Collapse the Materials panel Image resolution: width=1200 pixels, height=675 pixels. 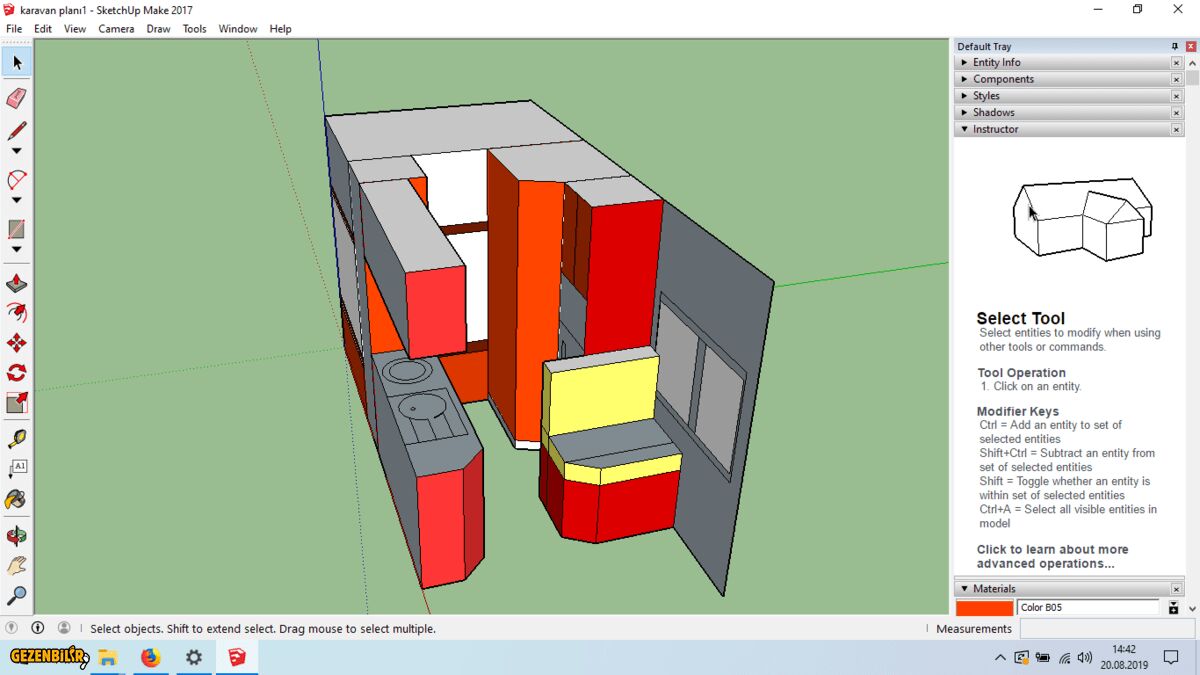coord(1062,589)
